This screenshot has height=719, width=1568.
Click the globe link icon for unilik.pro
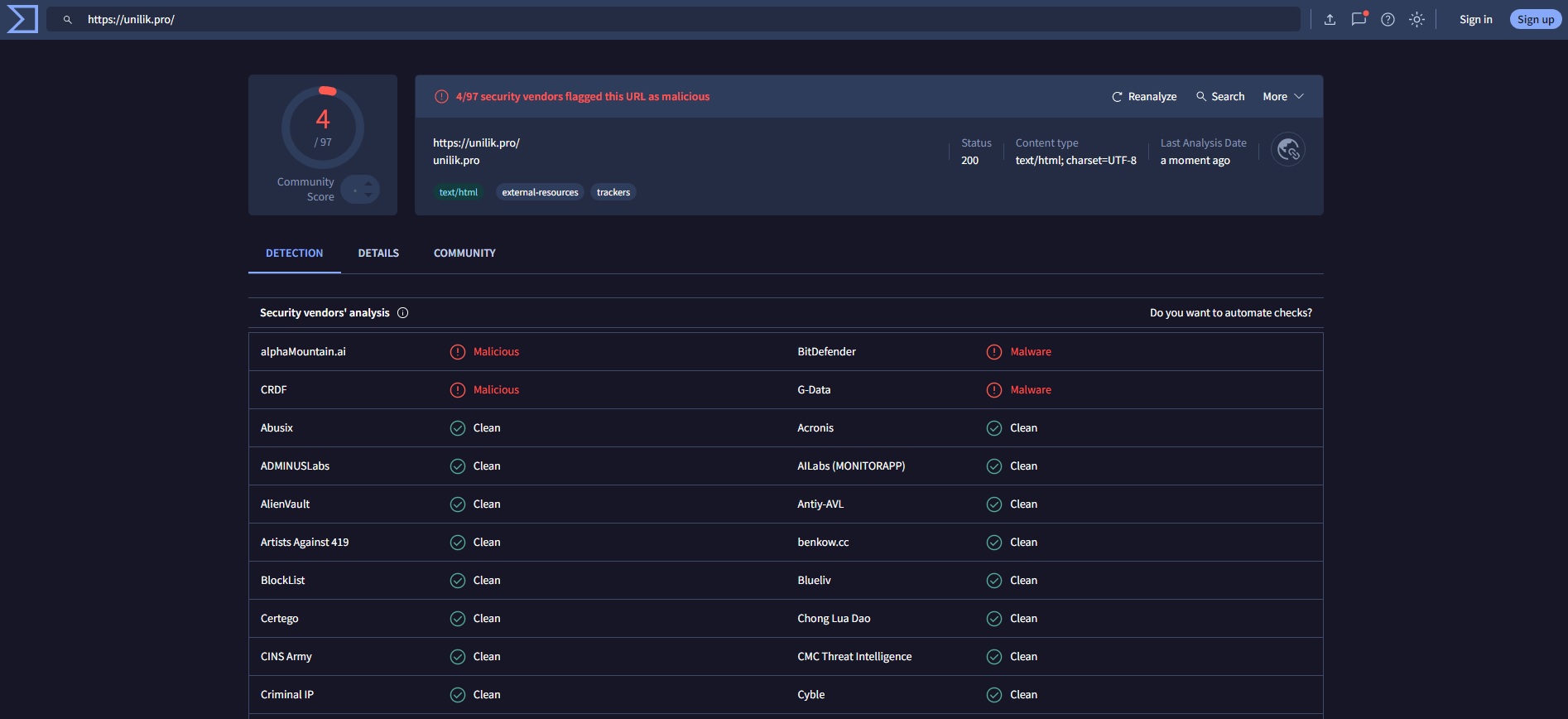pyautogui.click(x=1287, y=150)
